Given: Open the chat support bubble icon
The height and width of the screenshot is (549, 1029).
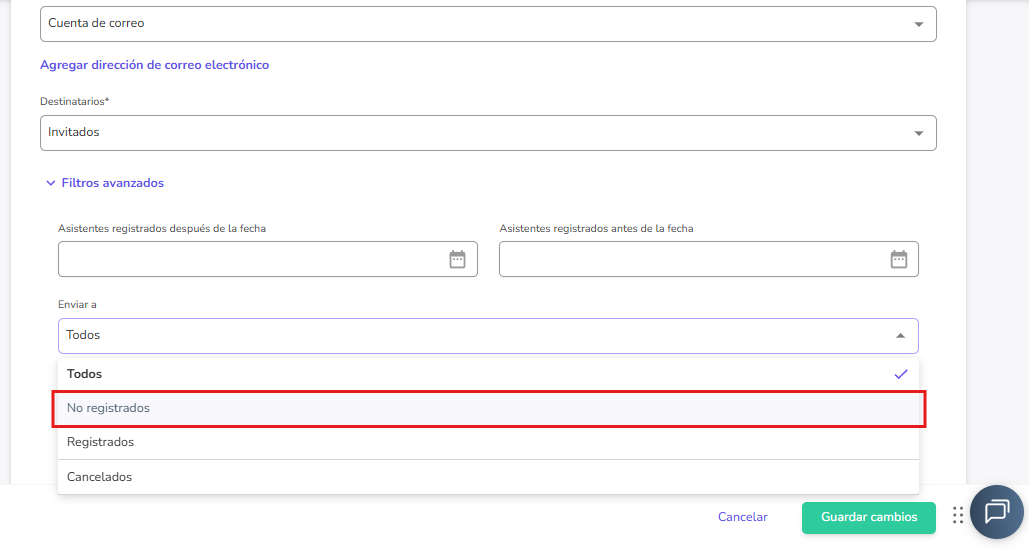Looking at the screenshot, I should tap(996, 512).
